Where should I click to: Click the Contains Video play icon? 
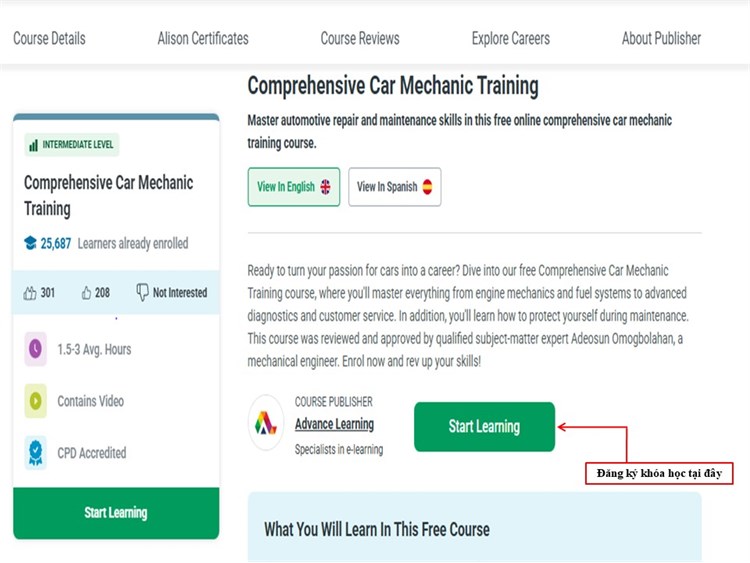click(35, 401)
